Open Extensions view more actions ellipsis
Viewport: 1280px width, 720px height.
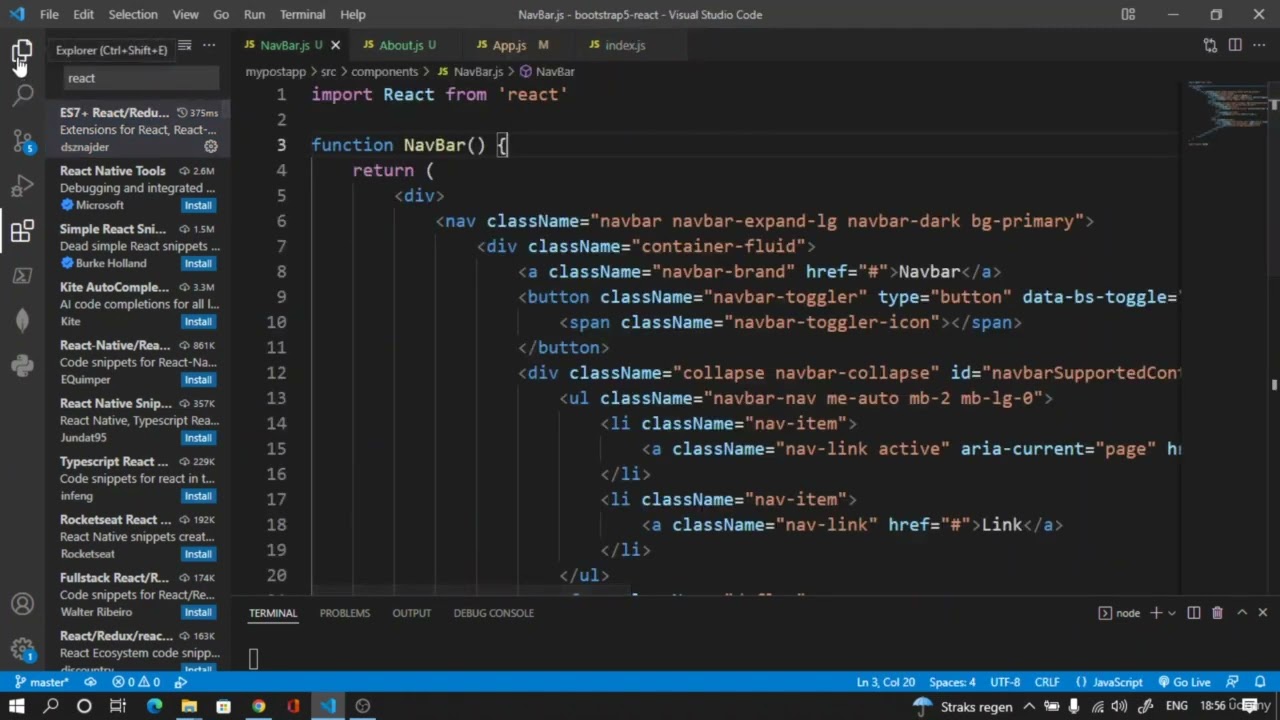pos(209,45)
